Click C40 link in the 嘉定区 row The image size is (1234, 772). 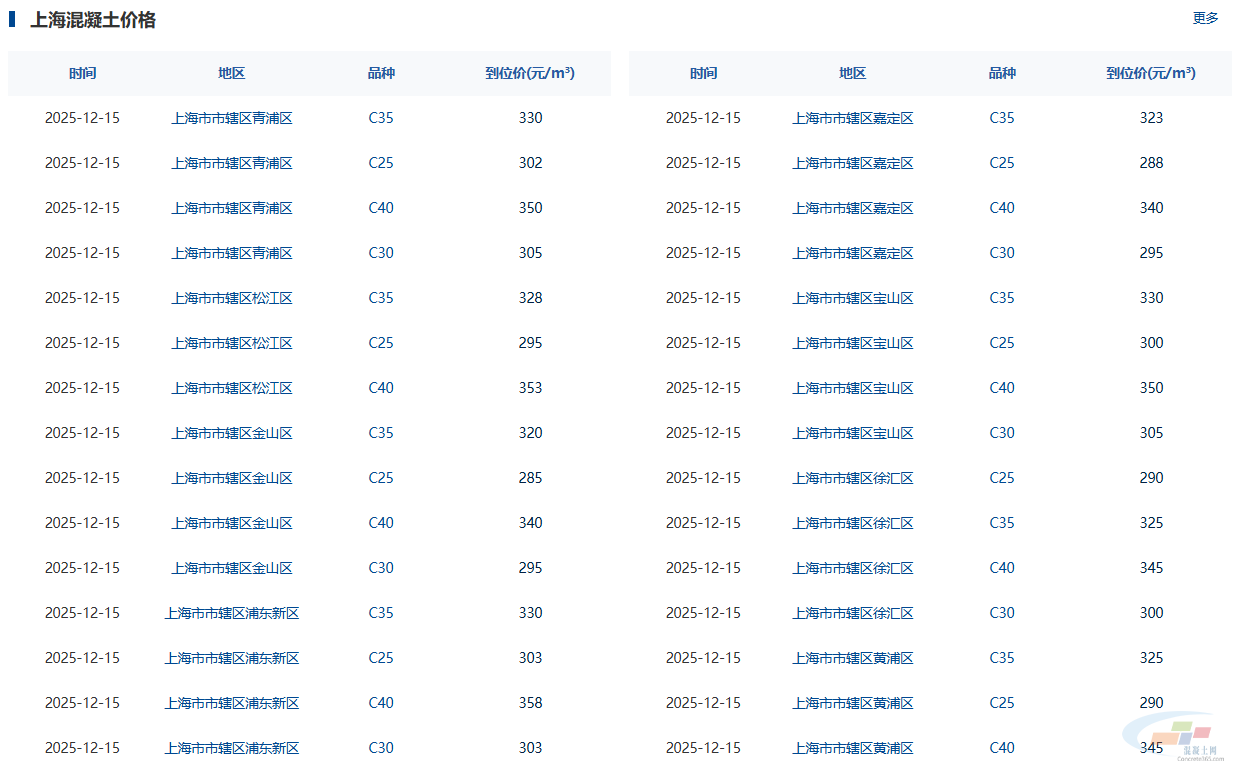click(x=1002, y=208)
